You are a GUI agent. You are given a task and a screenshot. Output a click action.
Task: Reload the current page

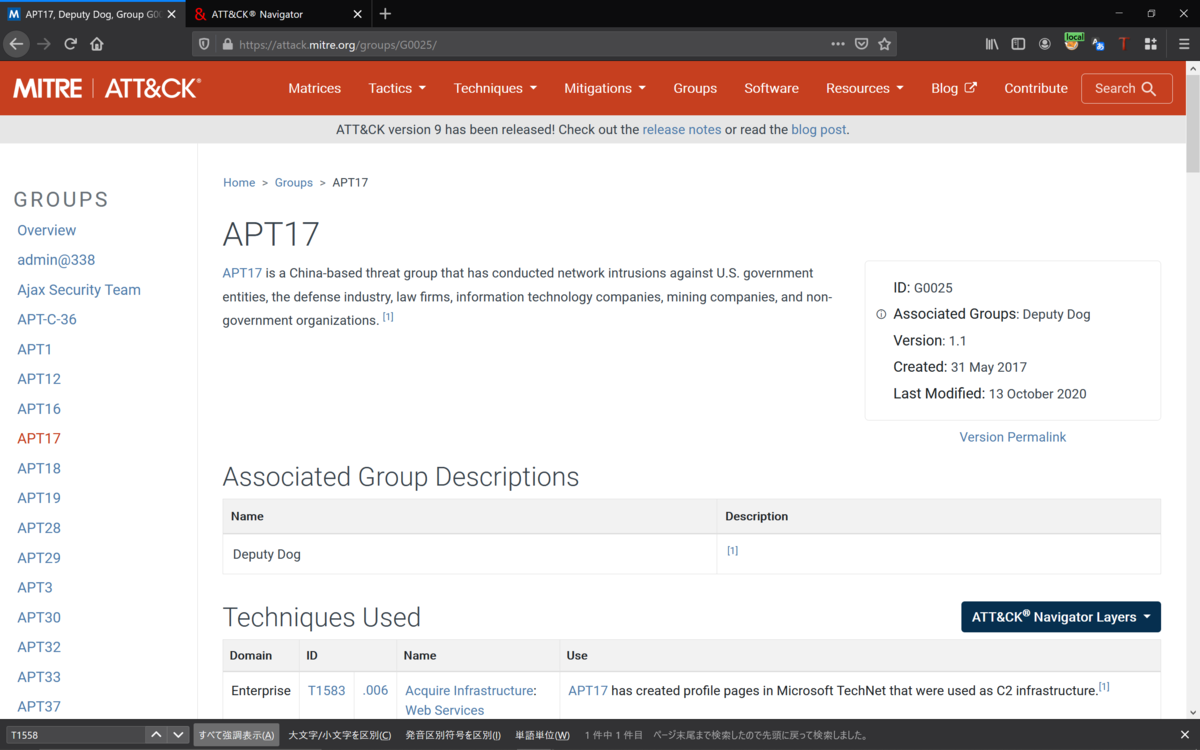[70, 44]
